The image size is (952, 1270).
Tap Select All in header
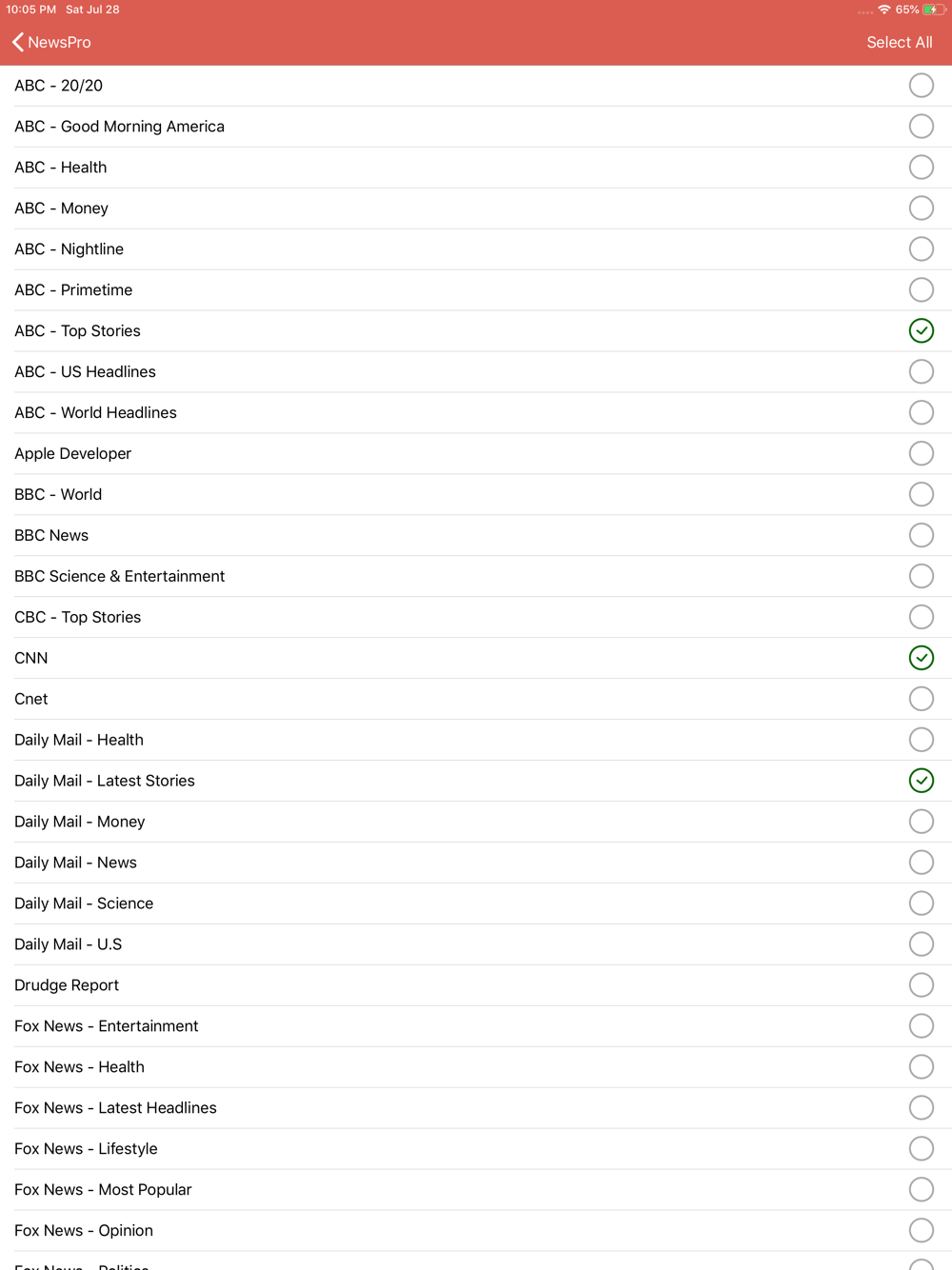[899, 42]
